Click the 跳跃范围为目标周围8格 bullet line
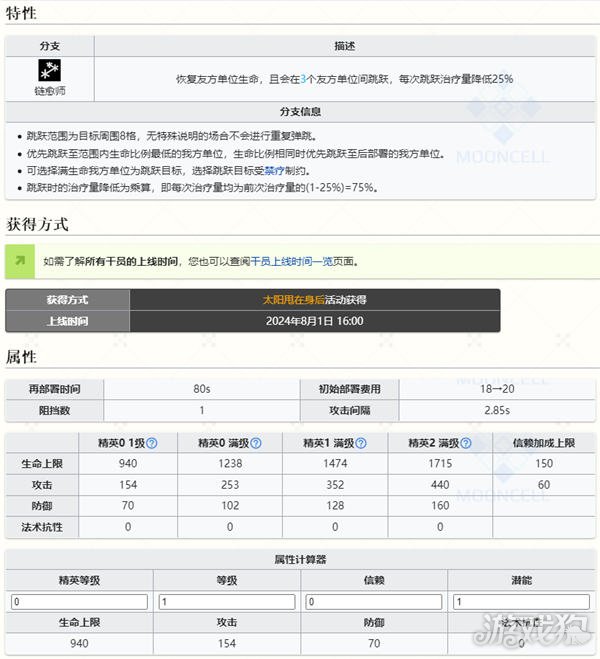The image size is (600, 659). 172,136
